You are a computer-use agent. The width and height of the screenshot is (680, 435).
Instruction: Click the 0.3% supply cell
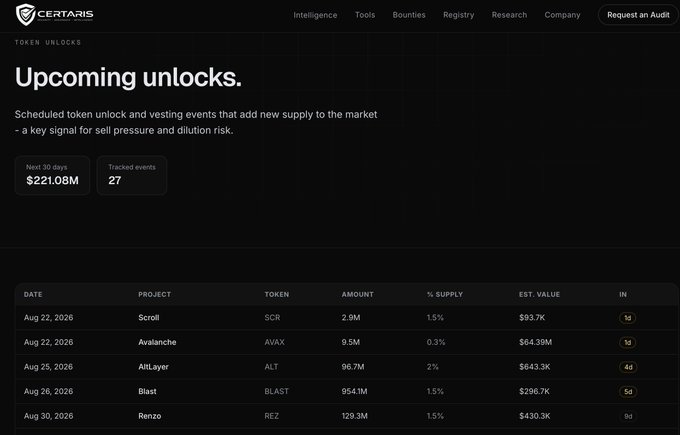click(436, 342)
